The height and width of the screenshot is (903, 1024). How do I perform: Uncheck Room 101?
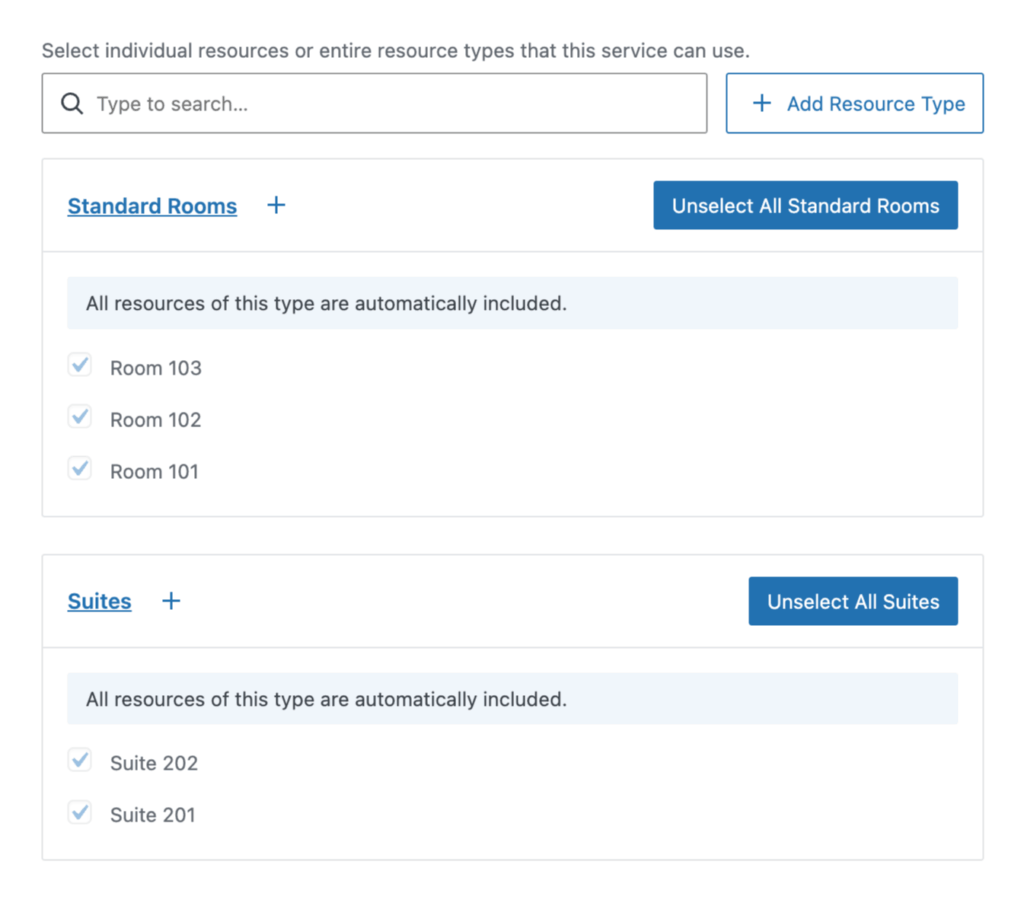(x=80, y=468)
